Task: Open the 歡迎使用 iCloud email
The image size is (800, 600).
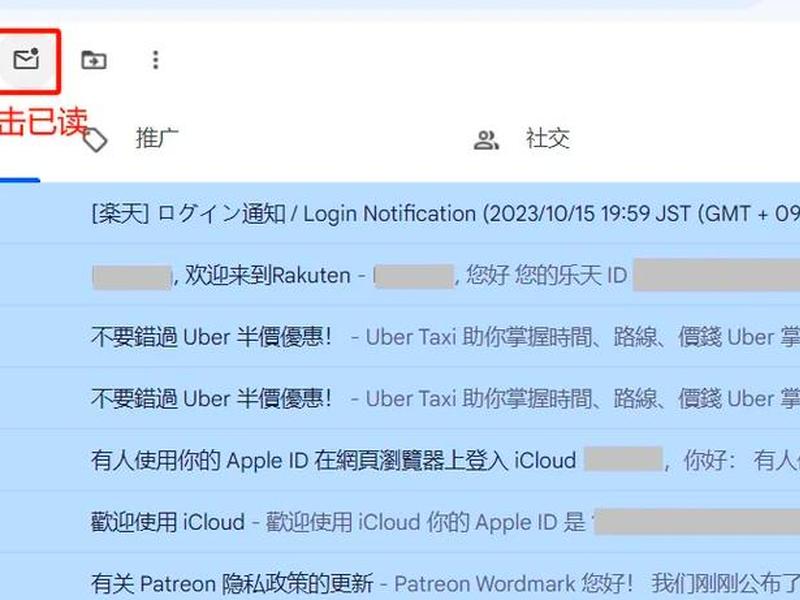Action: [x=400, y=522]
